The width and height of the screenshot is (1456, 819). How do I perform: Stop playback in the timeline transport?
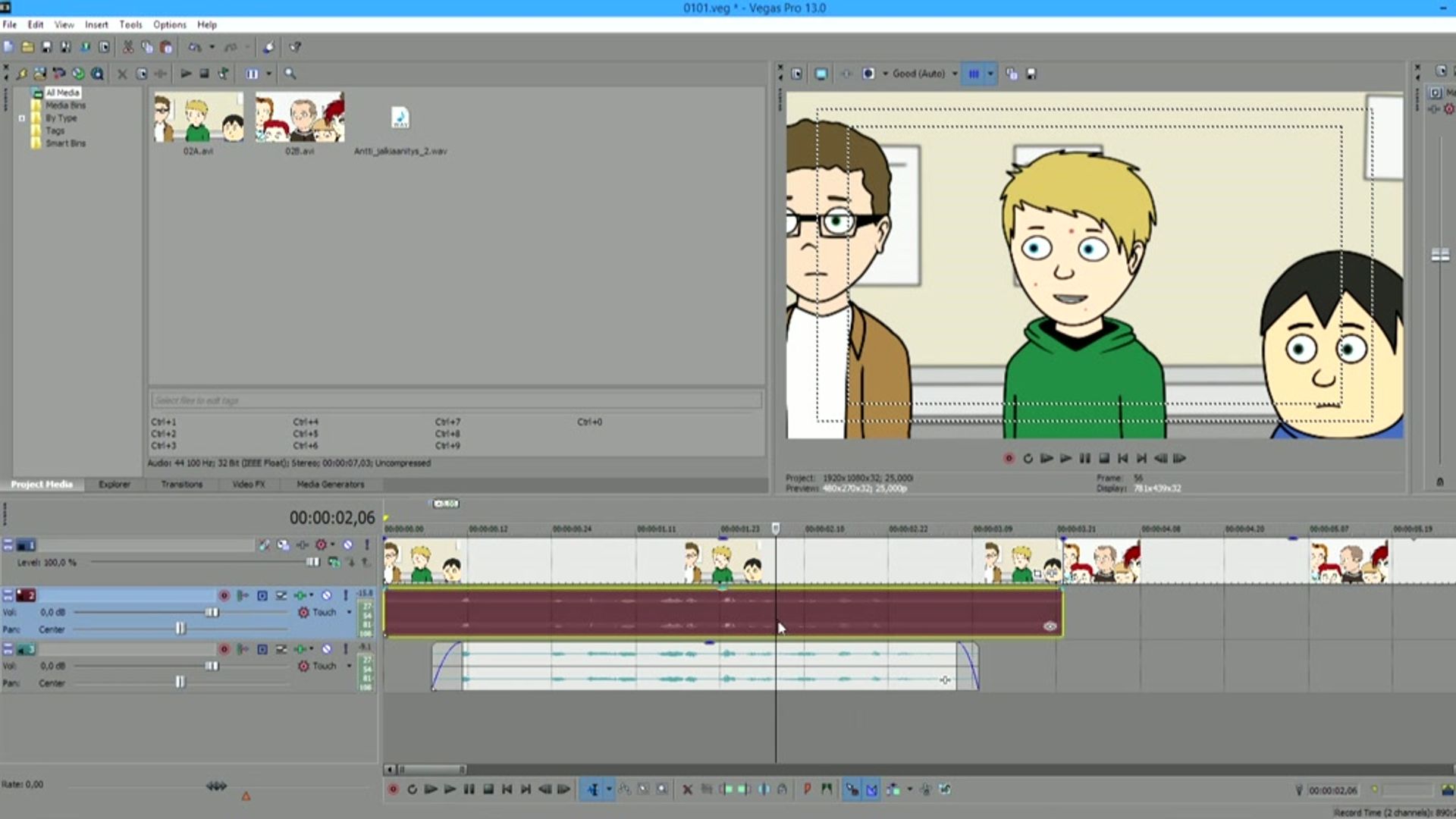(x=488, y=789)
